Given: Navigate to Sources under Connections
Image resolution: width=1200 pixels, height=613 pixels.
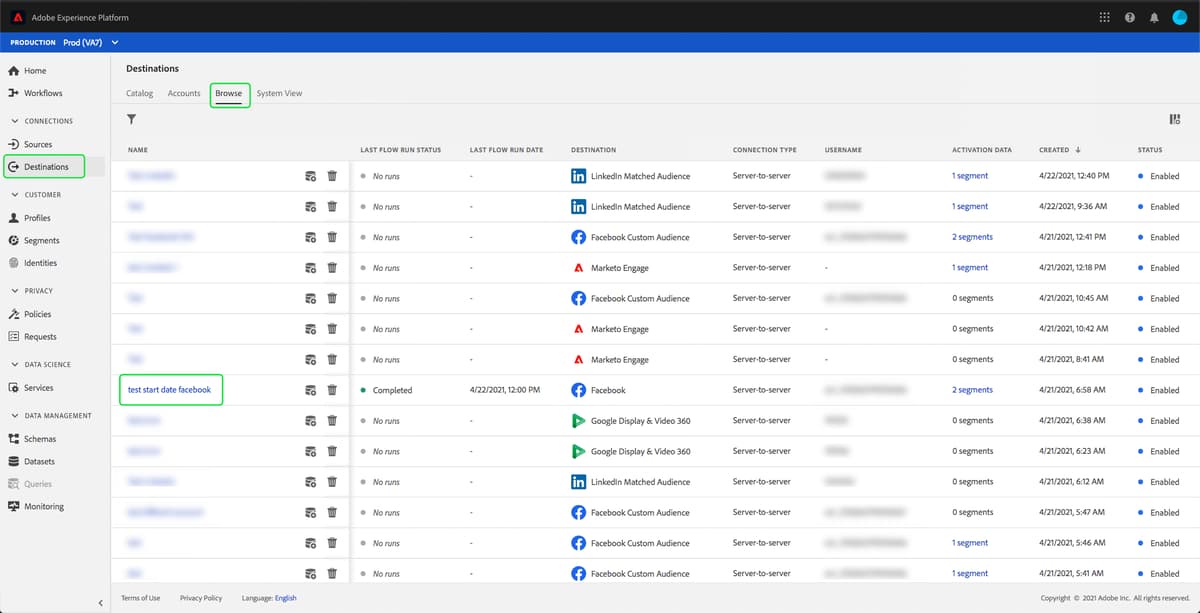Looking at the screenshot, I should click(37, 143).
